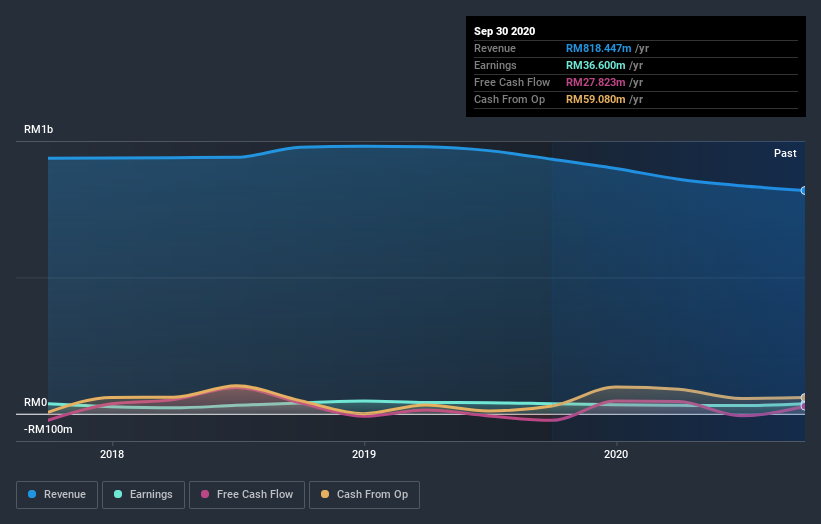
Task: Click the RM59.080m cash from op value
Action: click(x=595, y=99)
